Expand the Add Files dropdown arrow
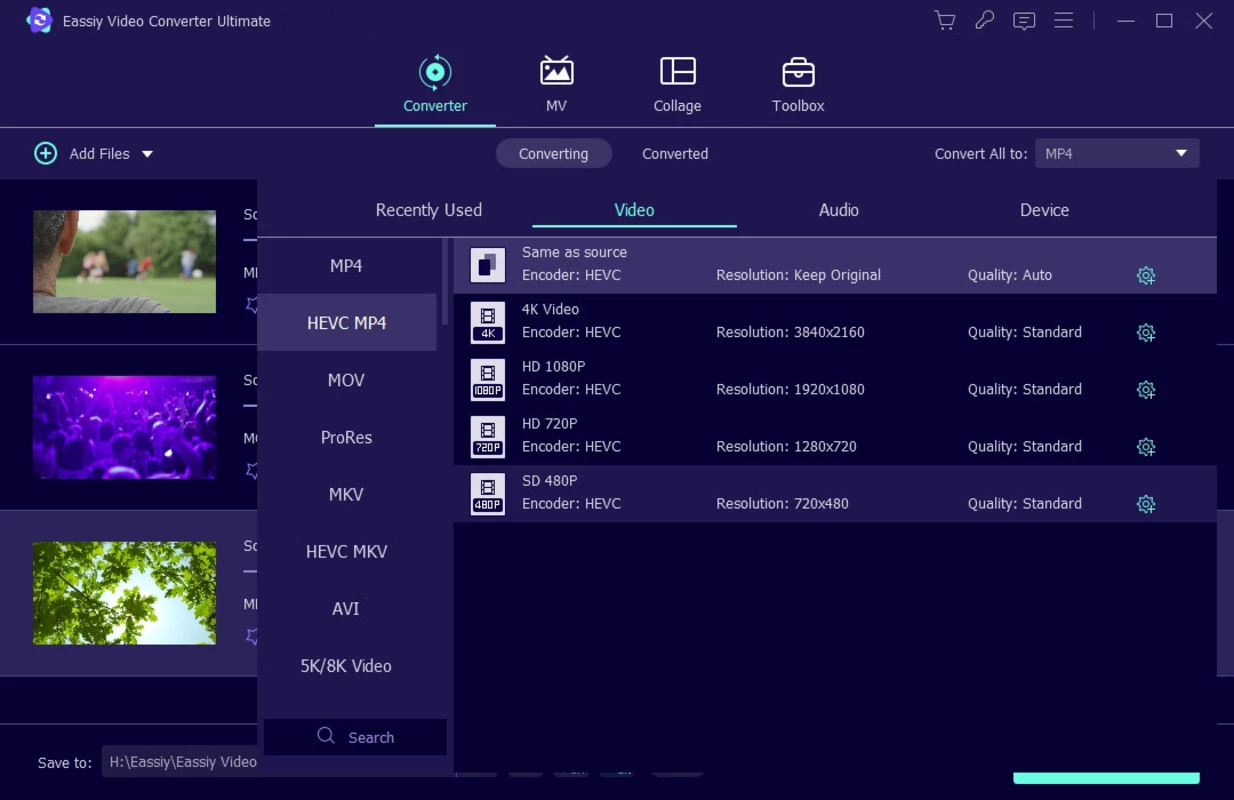 (x=148, y=154)
